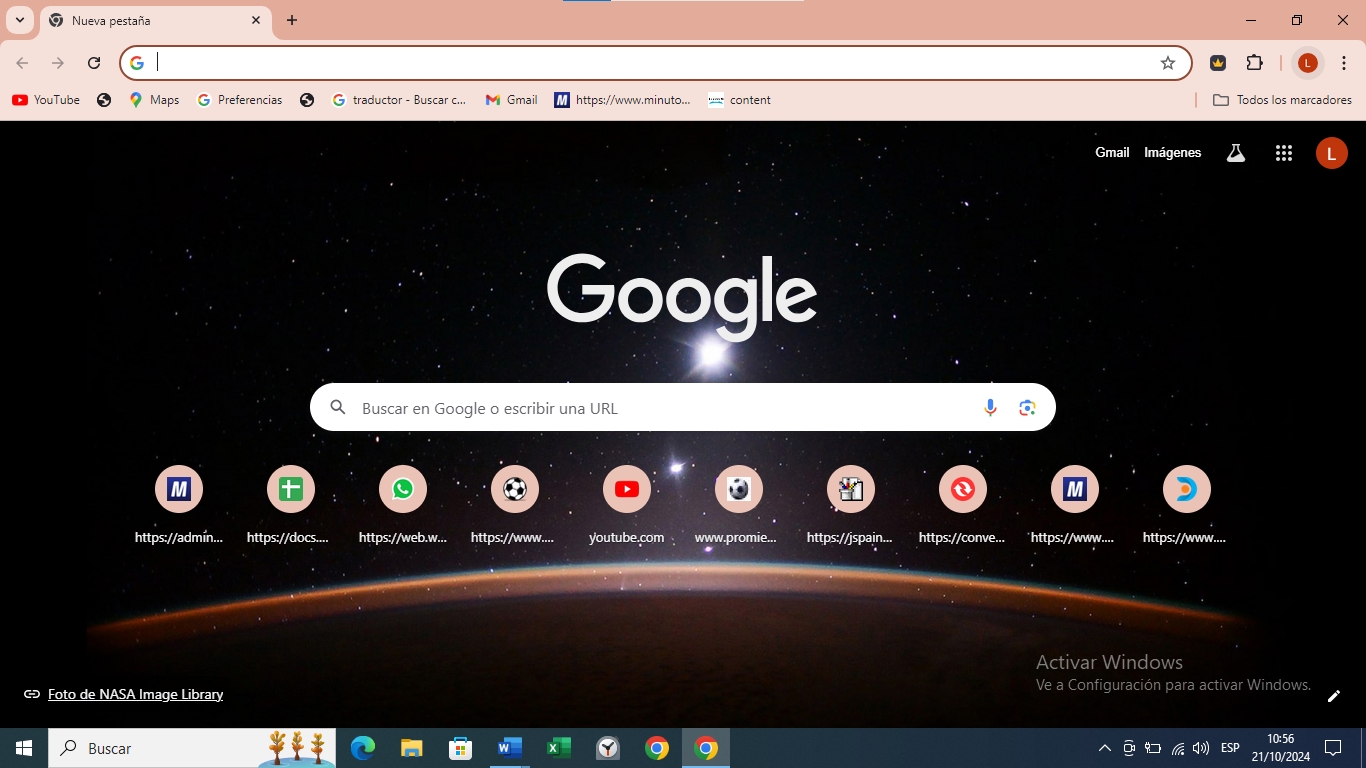Open Excel from the taskbar
Image resolution: width=1366 pixels, height=768 pixels.
pos(559,748)
